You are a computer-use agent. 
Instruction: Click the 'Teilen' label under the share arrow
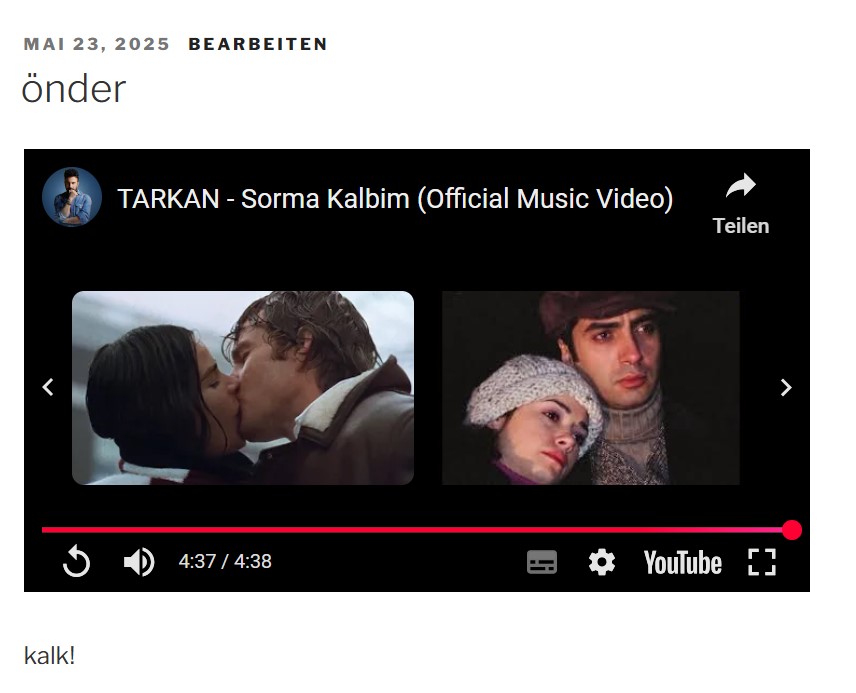[741, 226]
